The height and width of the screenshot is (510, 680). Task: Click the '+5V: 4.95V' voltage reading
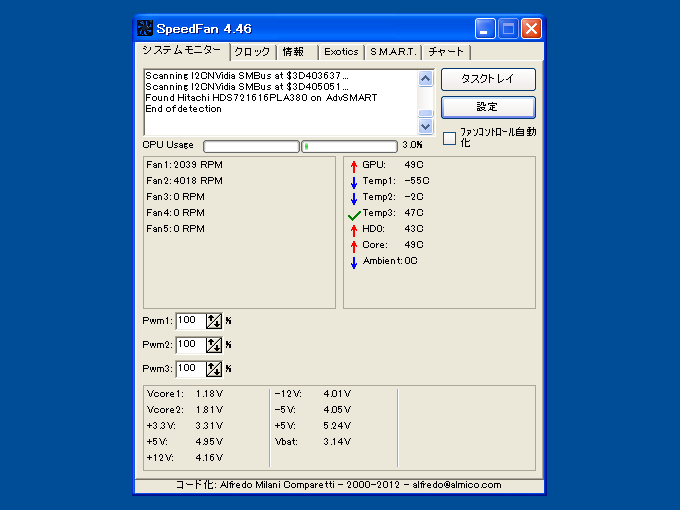tap(185, 442)
